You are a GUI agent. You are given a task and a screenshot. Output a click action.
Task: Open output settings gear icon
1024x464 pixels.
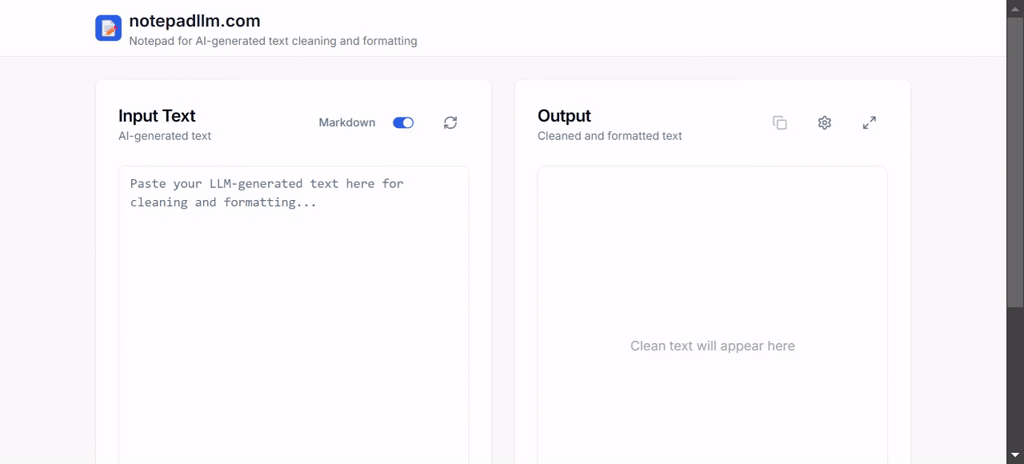point(824,123)
